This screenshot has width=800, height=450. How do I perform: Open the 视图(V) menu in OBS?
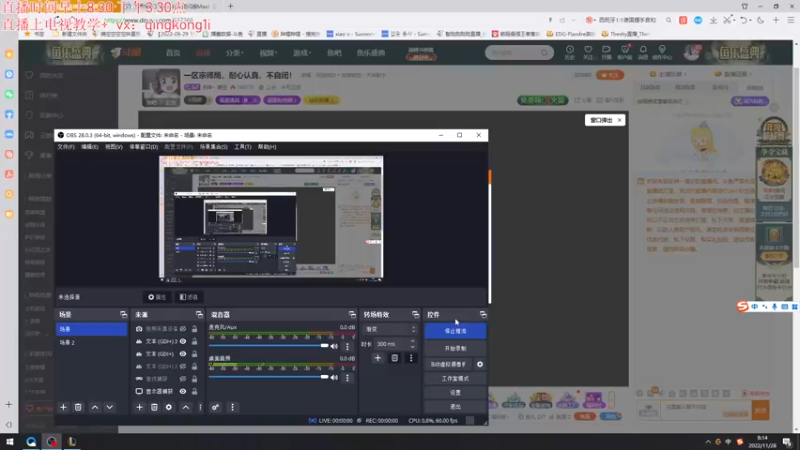pyautogui.click(x=113, y=147)
